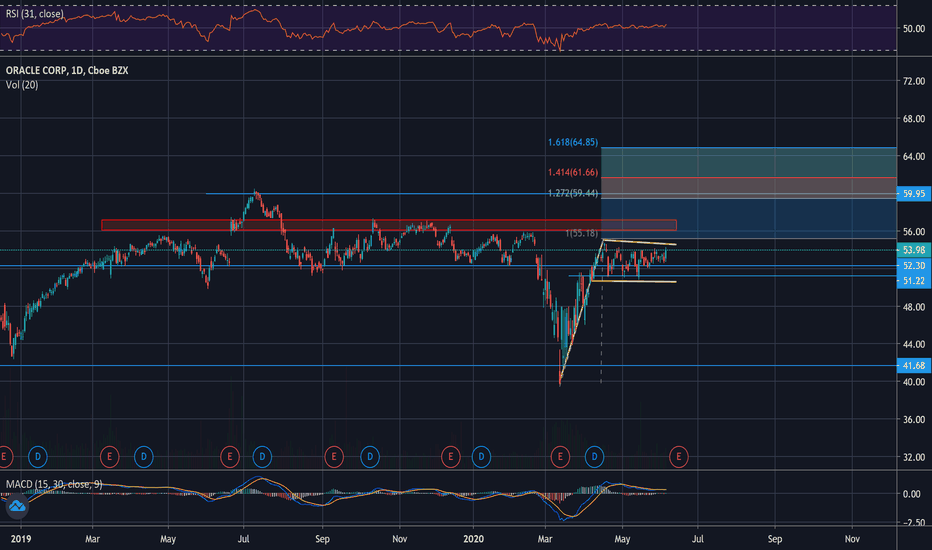Open the earnings marker E in December 2019
This screenshot has width=932, height=550.
point(451,457)
